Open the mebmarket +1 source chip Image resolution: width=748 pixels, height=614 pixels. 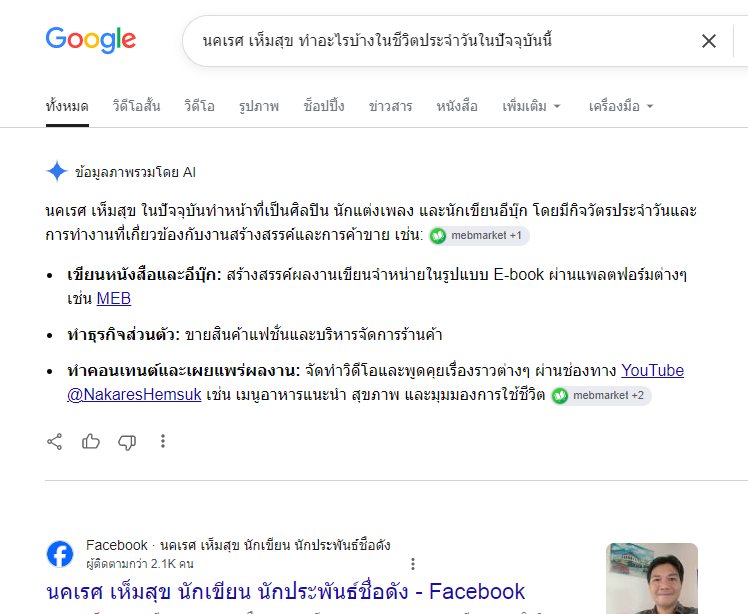[x=479, y=236]
